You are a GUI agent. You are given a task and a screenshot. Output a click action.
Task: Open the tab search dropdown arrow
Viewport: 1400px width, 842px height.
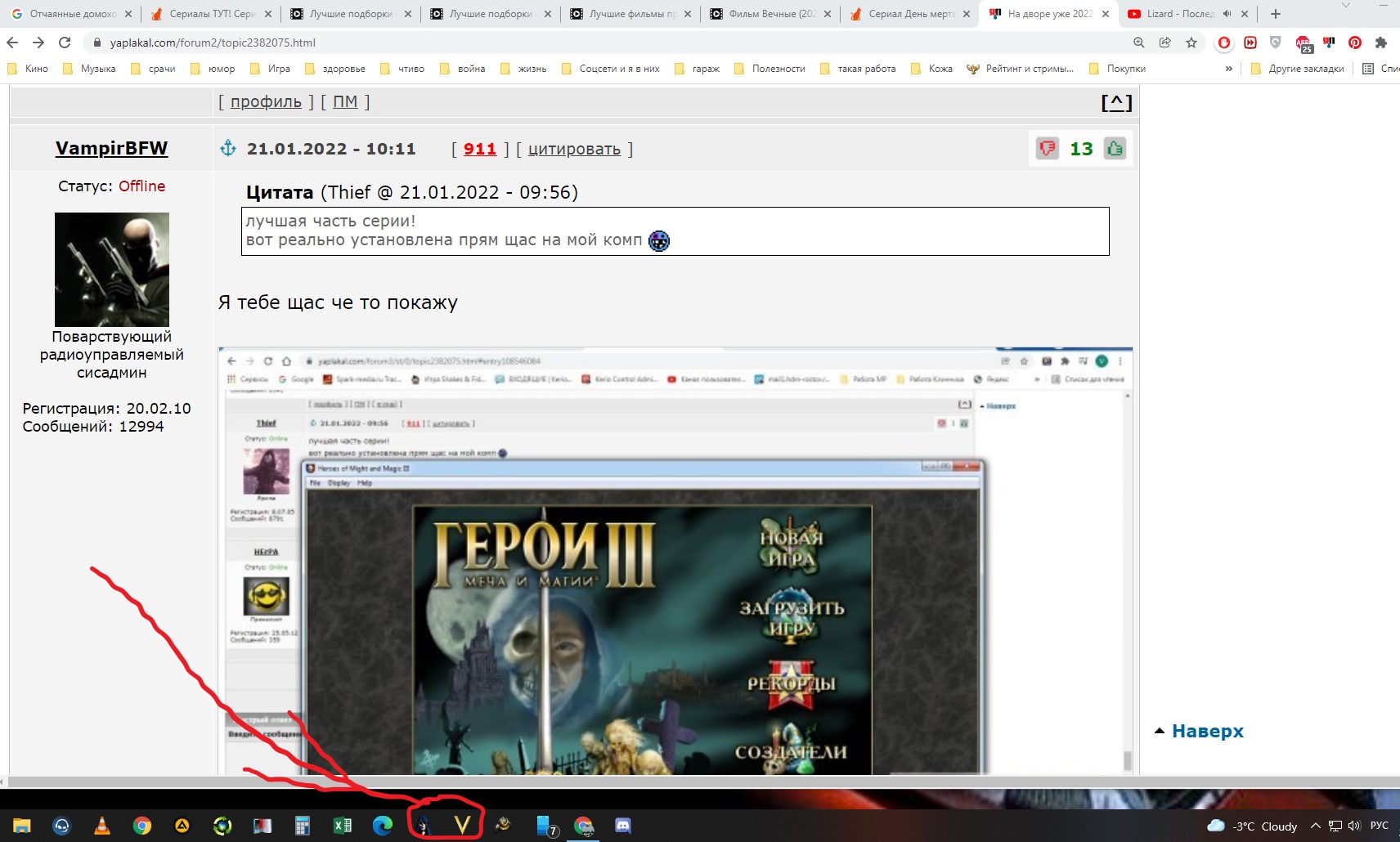[x=1346, y=7]
